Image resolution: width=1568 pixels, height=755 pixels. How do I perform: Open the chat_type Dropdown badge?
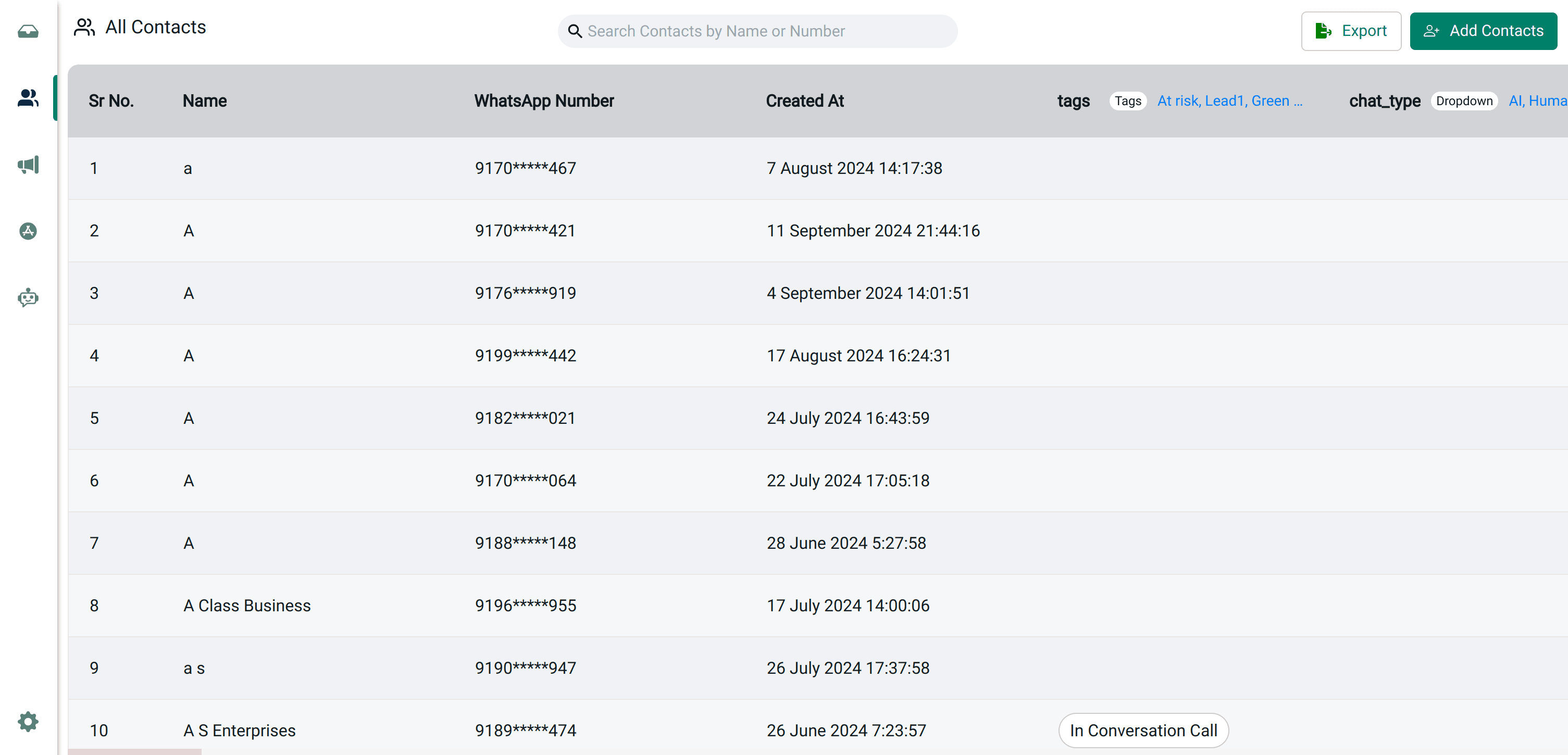coord(1463,101)
